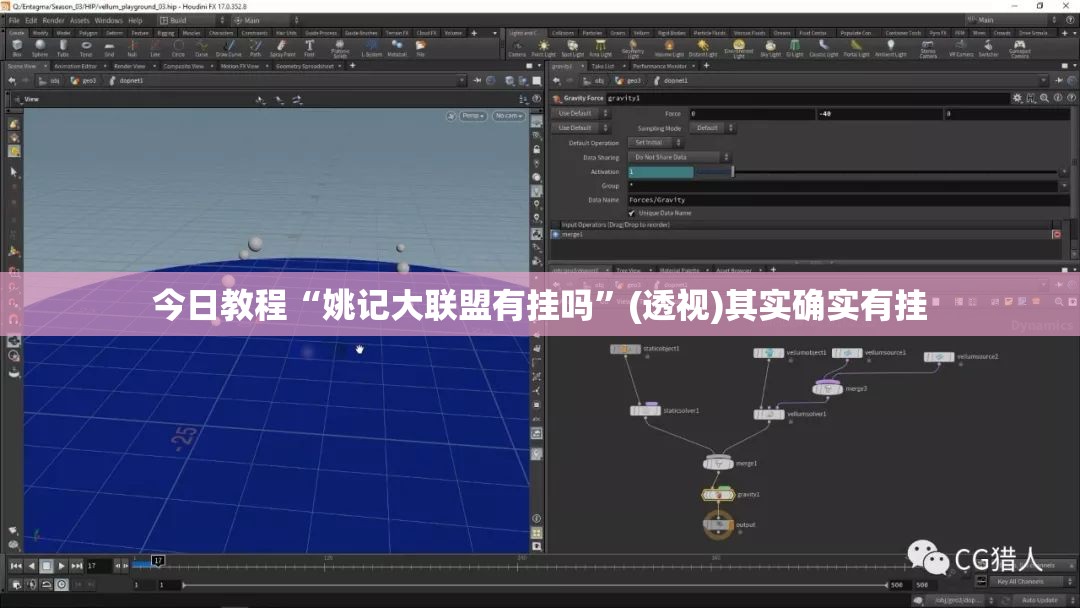Switch to the Performance Monitor tab
The height and width of the screenshot is (608, 1080).
pos(660,66)
